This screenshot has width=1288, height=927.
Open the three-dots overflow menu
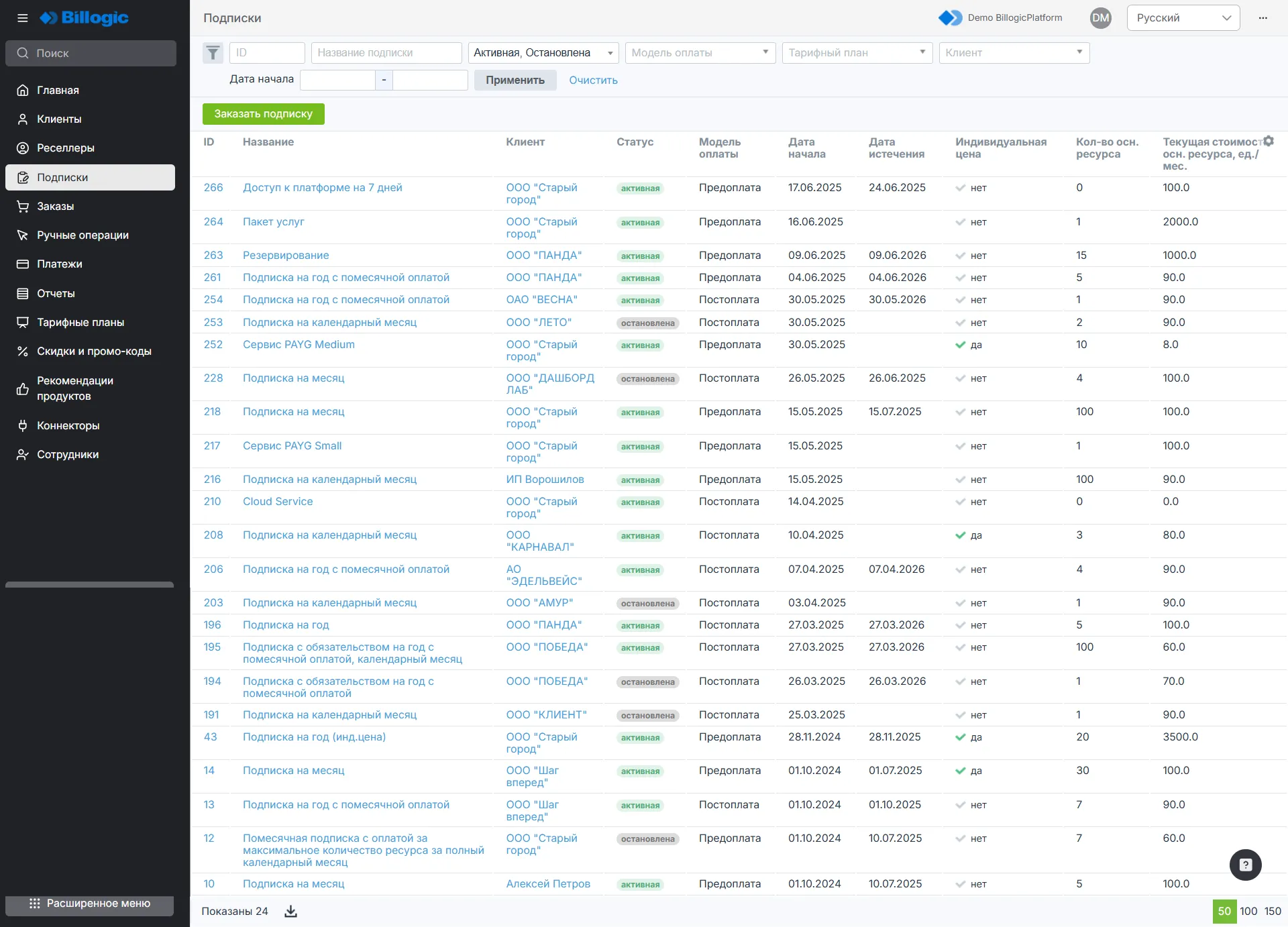click(x=1263, y=18)
